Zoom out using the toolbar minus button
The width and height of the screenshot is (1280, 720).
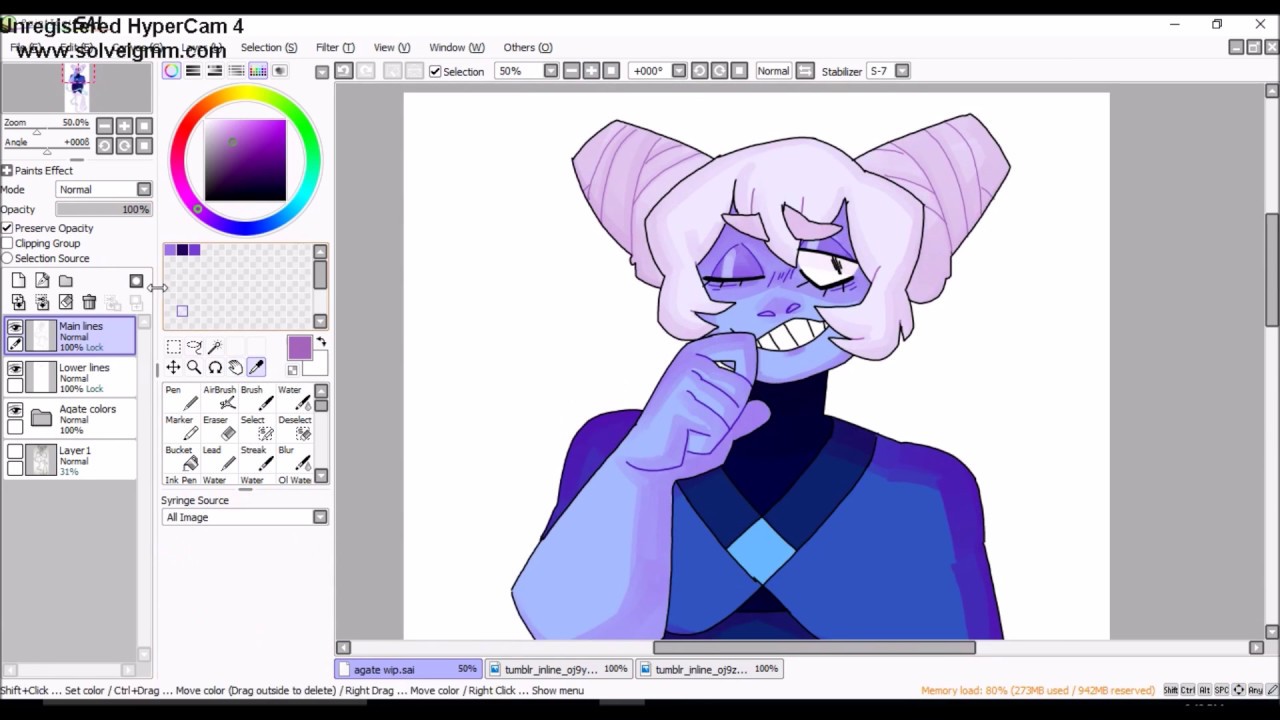[x=571, y=71]
